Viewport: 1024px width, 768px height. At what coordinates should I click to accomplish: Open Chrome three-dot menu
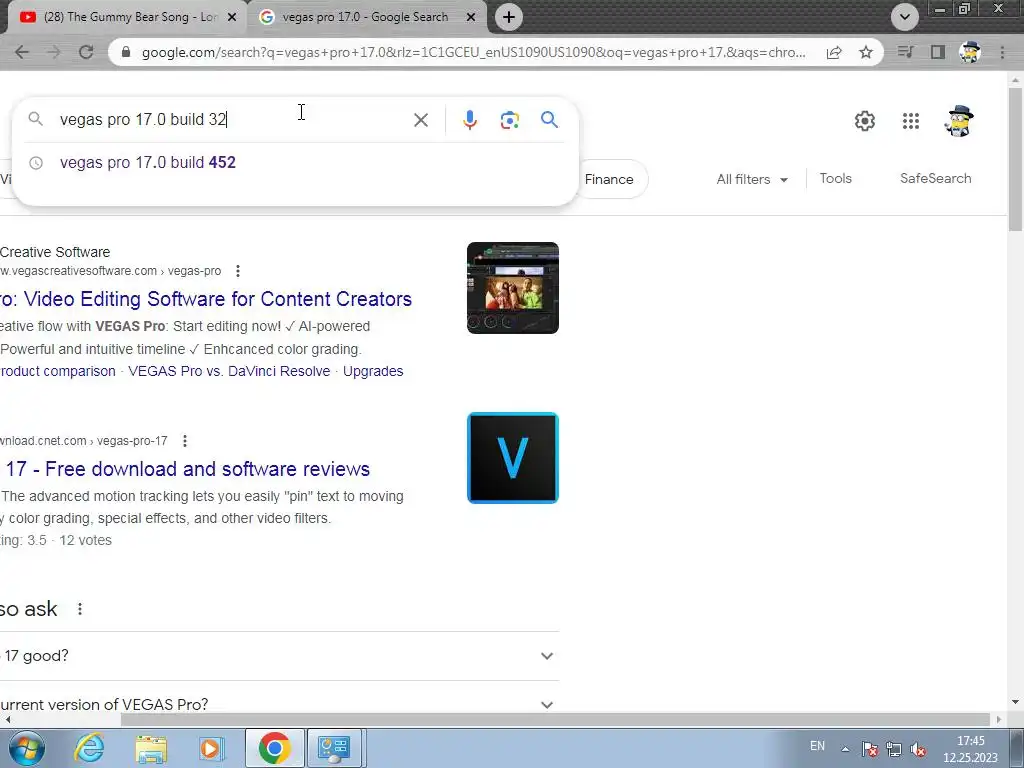(x=1002, y=52)
